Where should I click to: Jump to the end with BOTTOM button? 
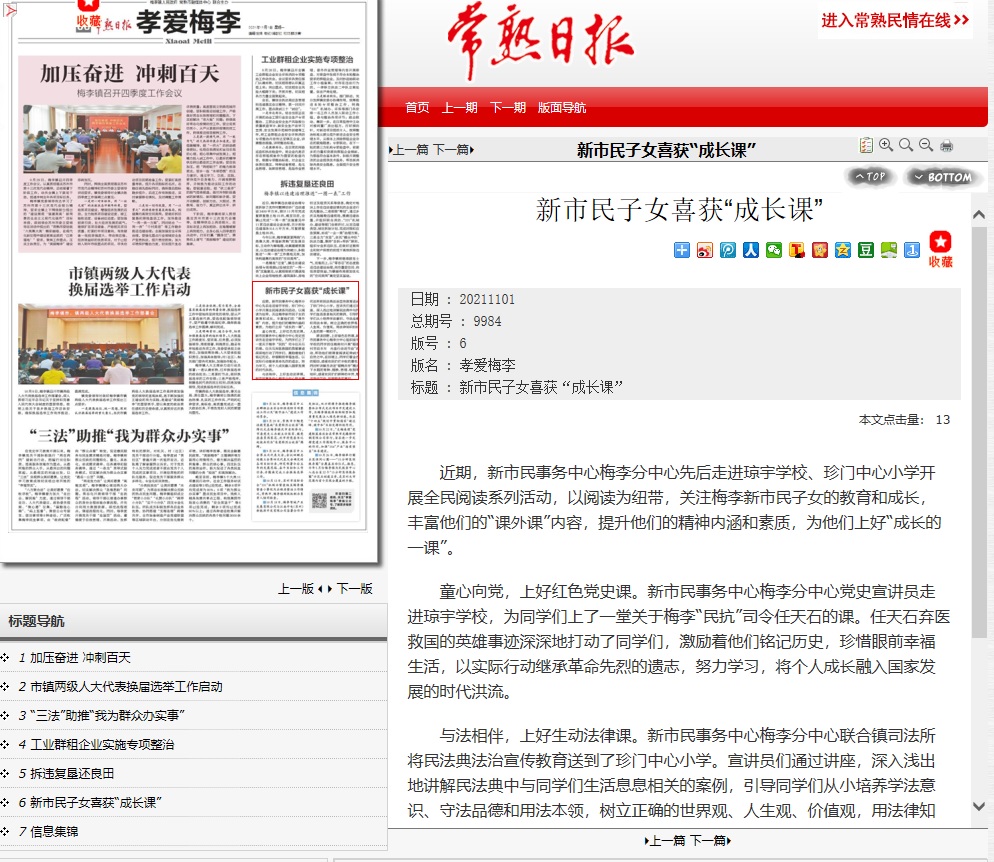click(943, 177)
